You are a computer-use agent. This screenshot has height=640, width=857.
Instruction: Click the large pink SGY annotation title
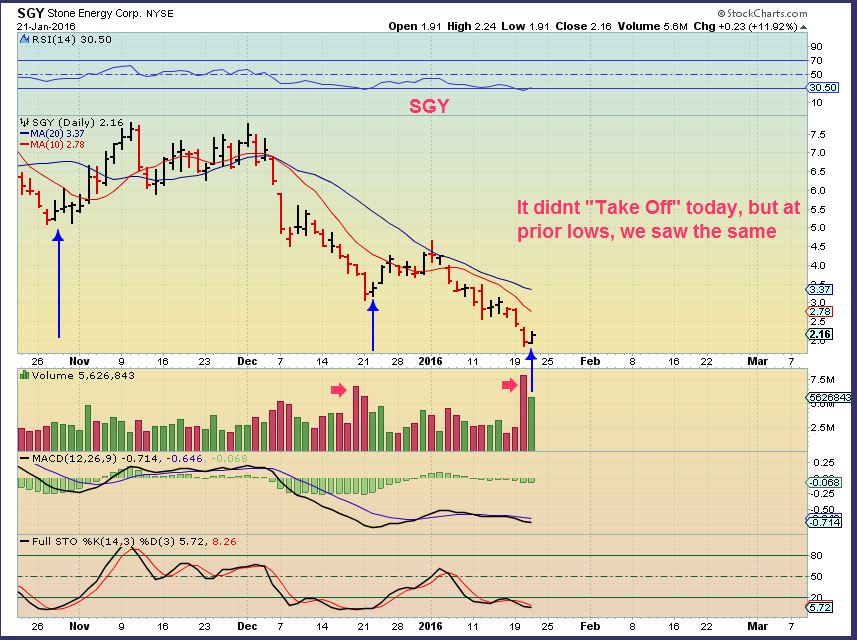[x=429, y=106]
